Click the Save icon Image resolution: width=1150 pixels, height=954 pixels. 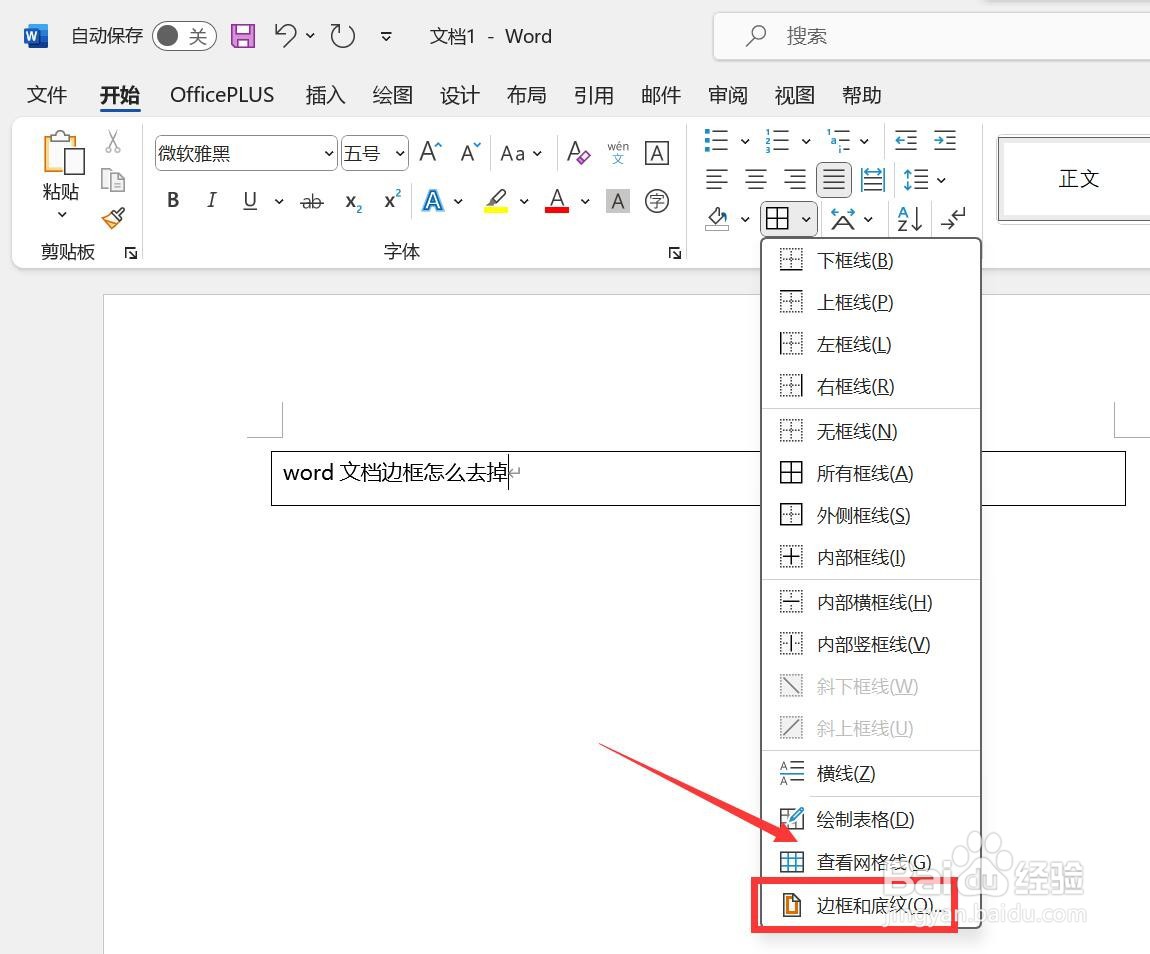click(241, 35)
